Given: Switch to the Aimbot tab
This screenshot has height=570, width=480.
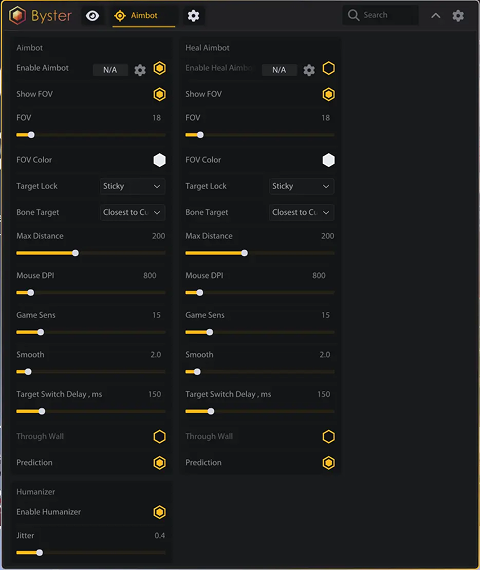Looking at the screenshot, I should click(144, 16).
